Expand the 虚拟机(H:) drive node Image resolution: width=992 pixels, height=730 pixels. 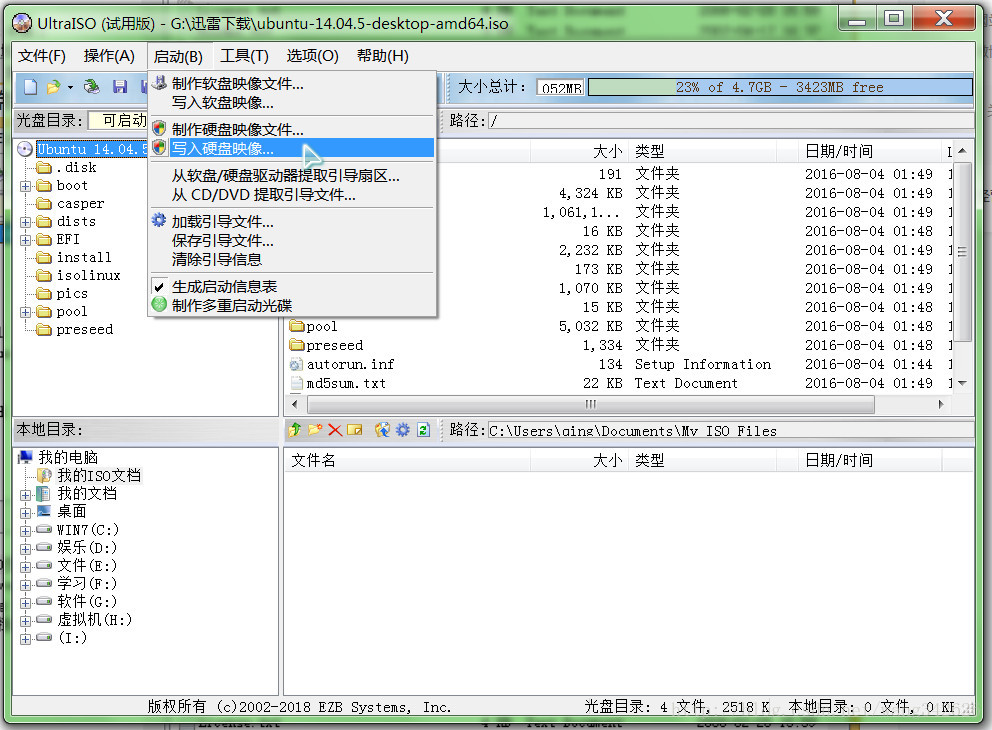click(x=25, y=621)
